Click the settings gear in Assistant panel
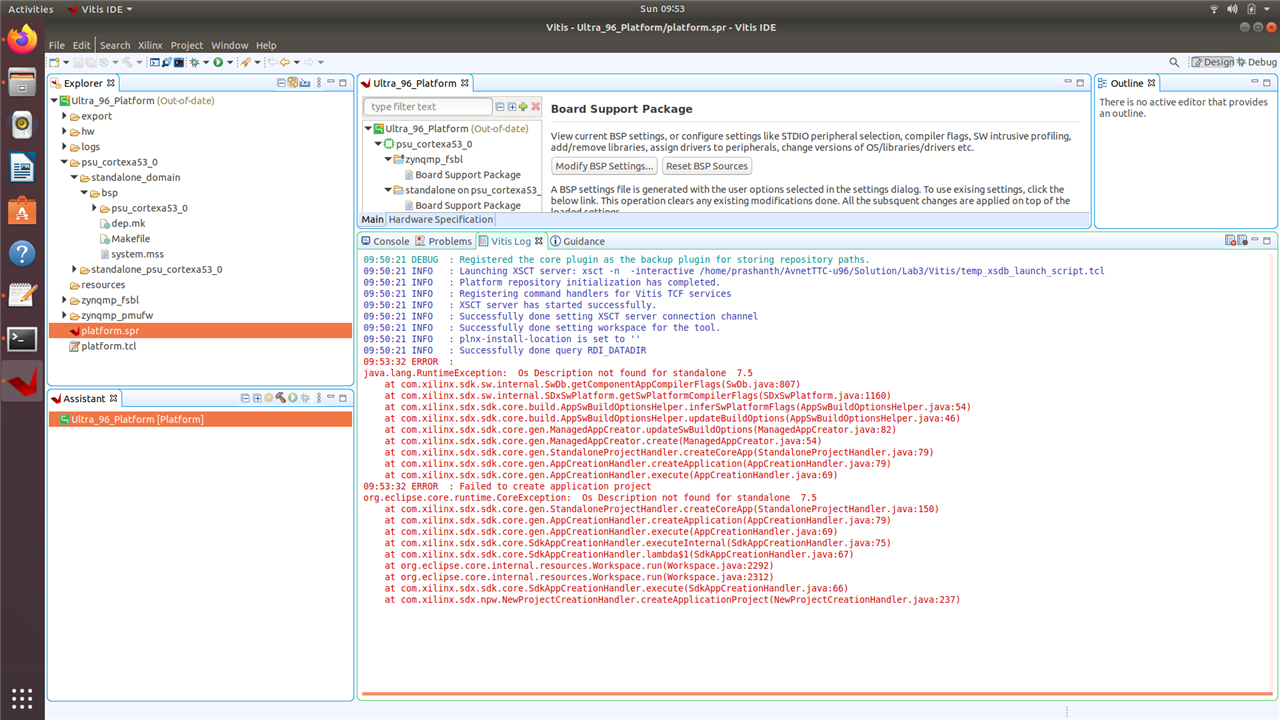The image size is (1280, 720). point(269,398)
